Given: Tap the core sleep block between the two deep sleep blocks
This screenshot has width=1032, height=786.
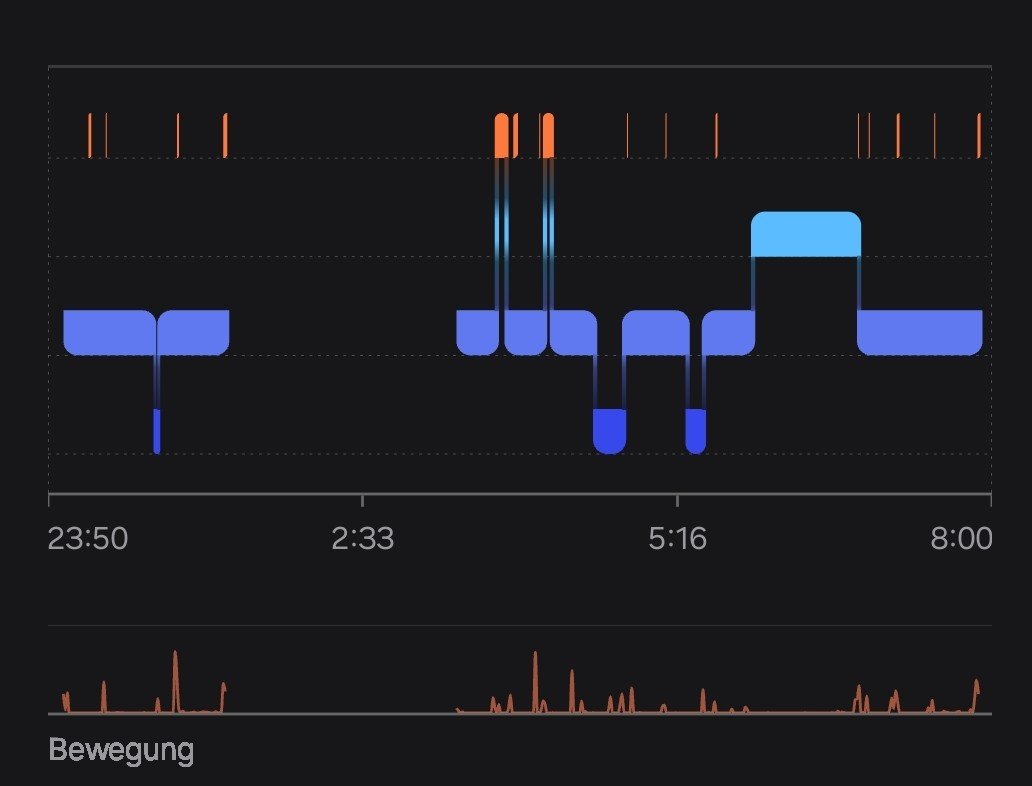Looking at the screenshot, I should (656, 332).
